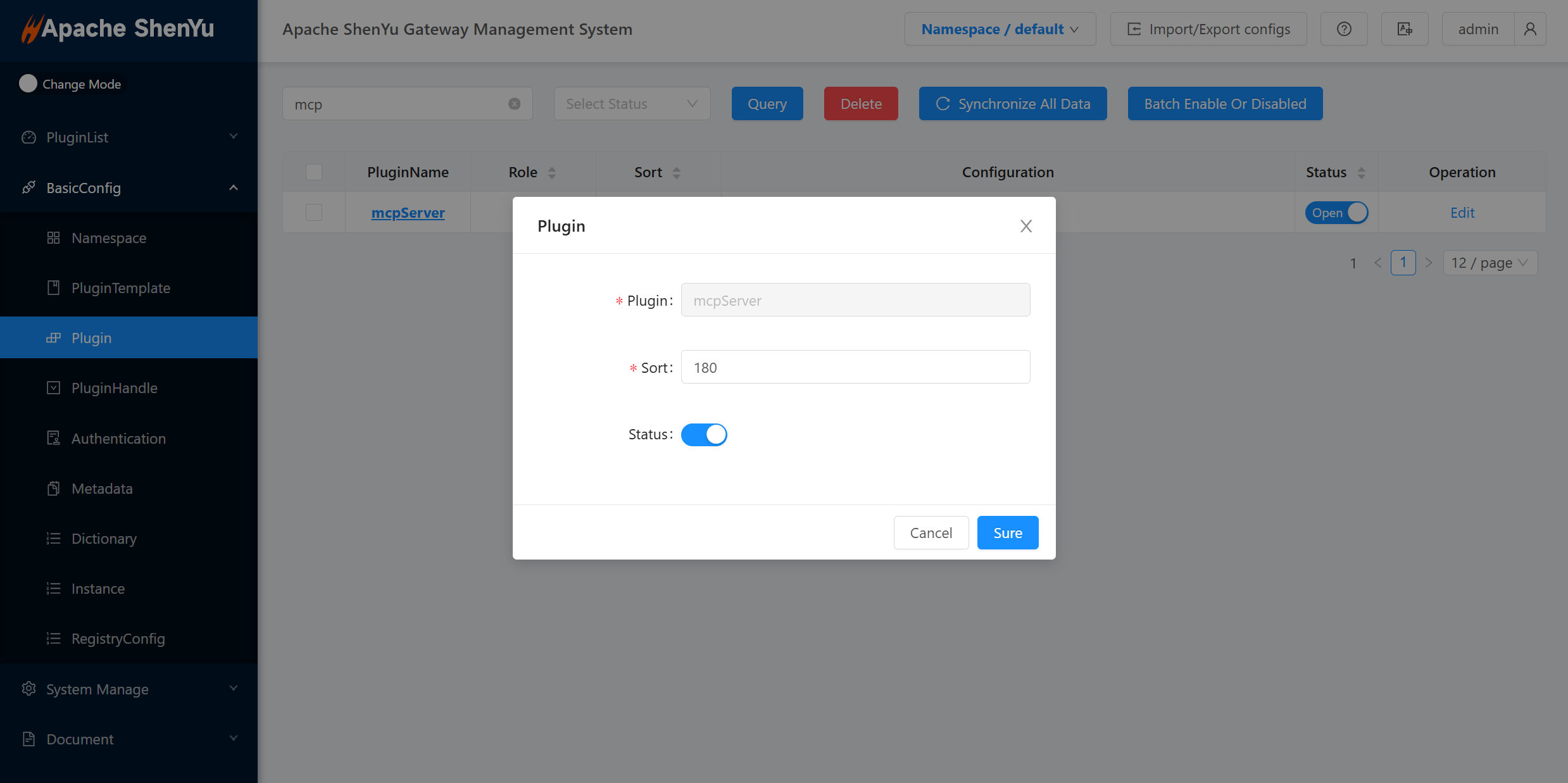The height and width of the screenshot is (783, 1568).
Task: Clear the mcp search field icon
Action: [514, 104]
